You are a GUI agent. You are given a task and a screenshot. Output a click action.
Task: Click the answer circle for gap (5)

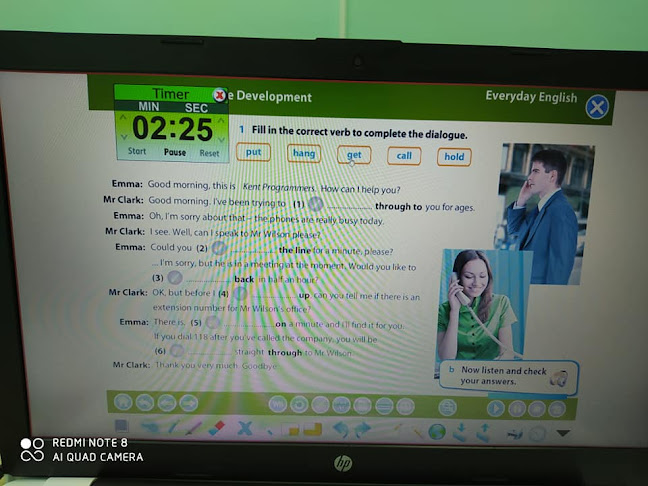coord(213,322)
